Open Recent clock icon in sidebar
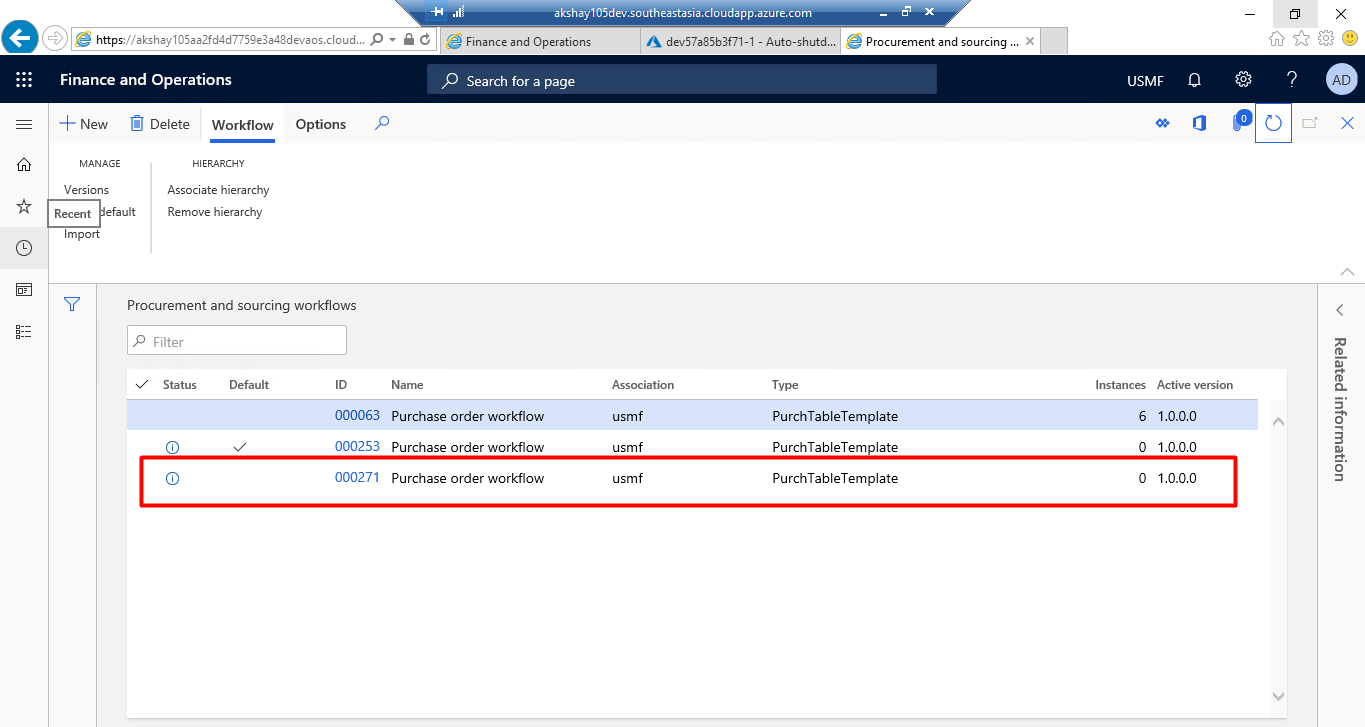 (24, 248)
